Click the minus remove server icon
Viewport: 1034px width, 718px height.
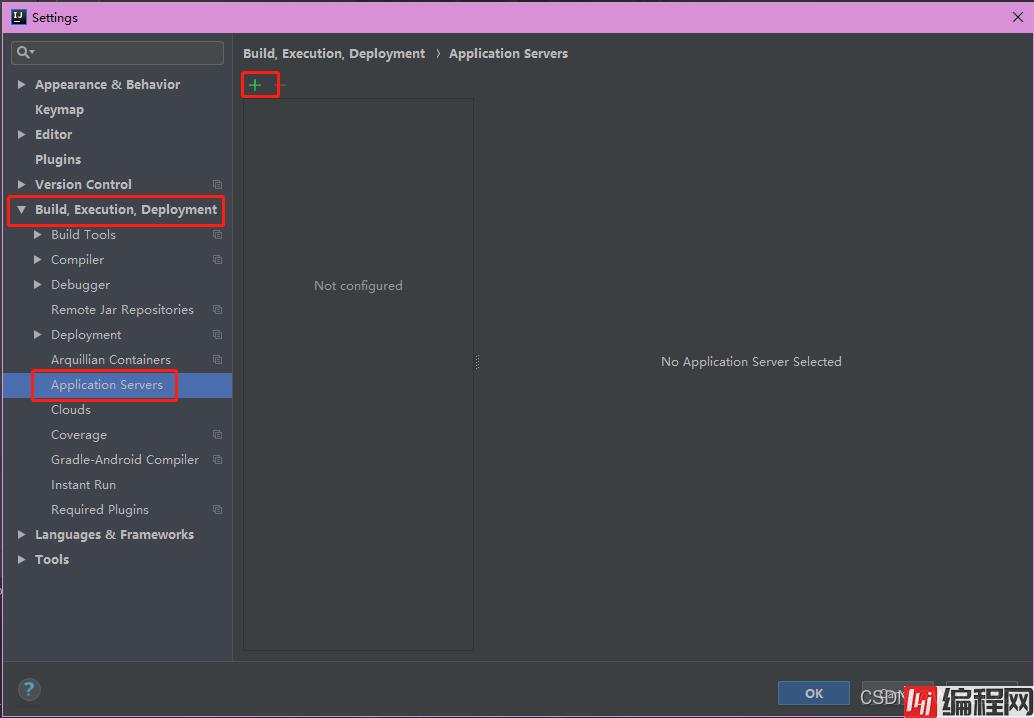282,85
